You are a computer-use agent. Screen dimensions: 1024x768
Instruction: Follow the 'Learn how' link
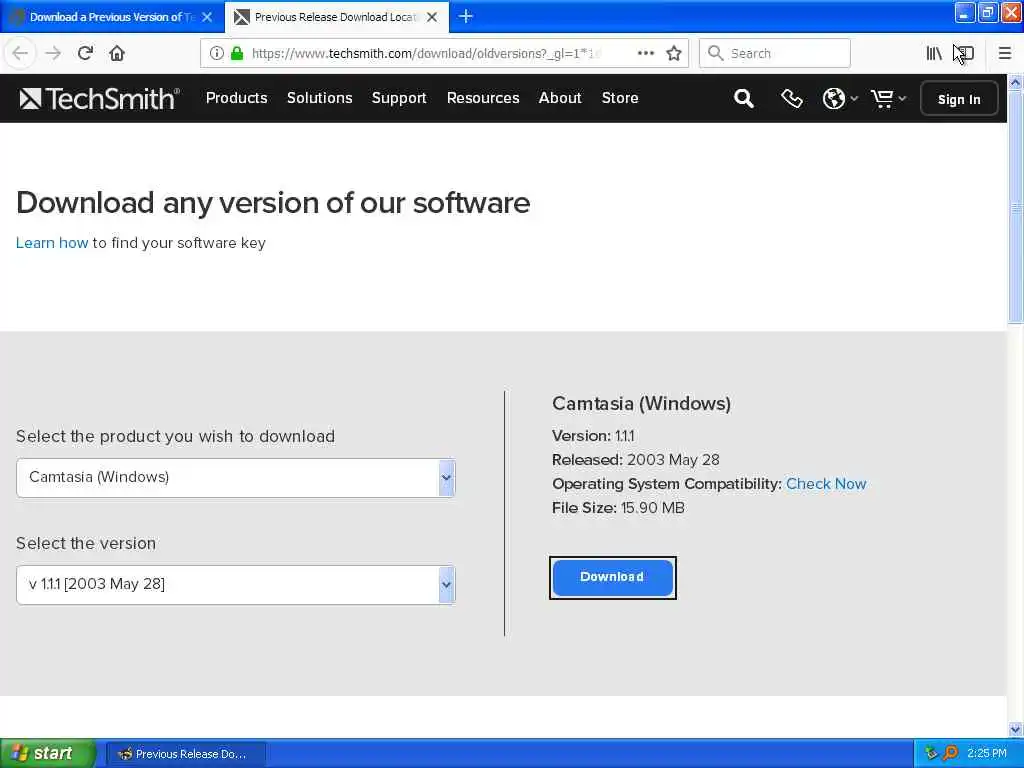[x=52, y=243]
